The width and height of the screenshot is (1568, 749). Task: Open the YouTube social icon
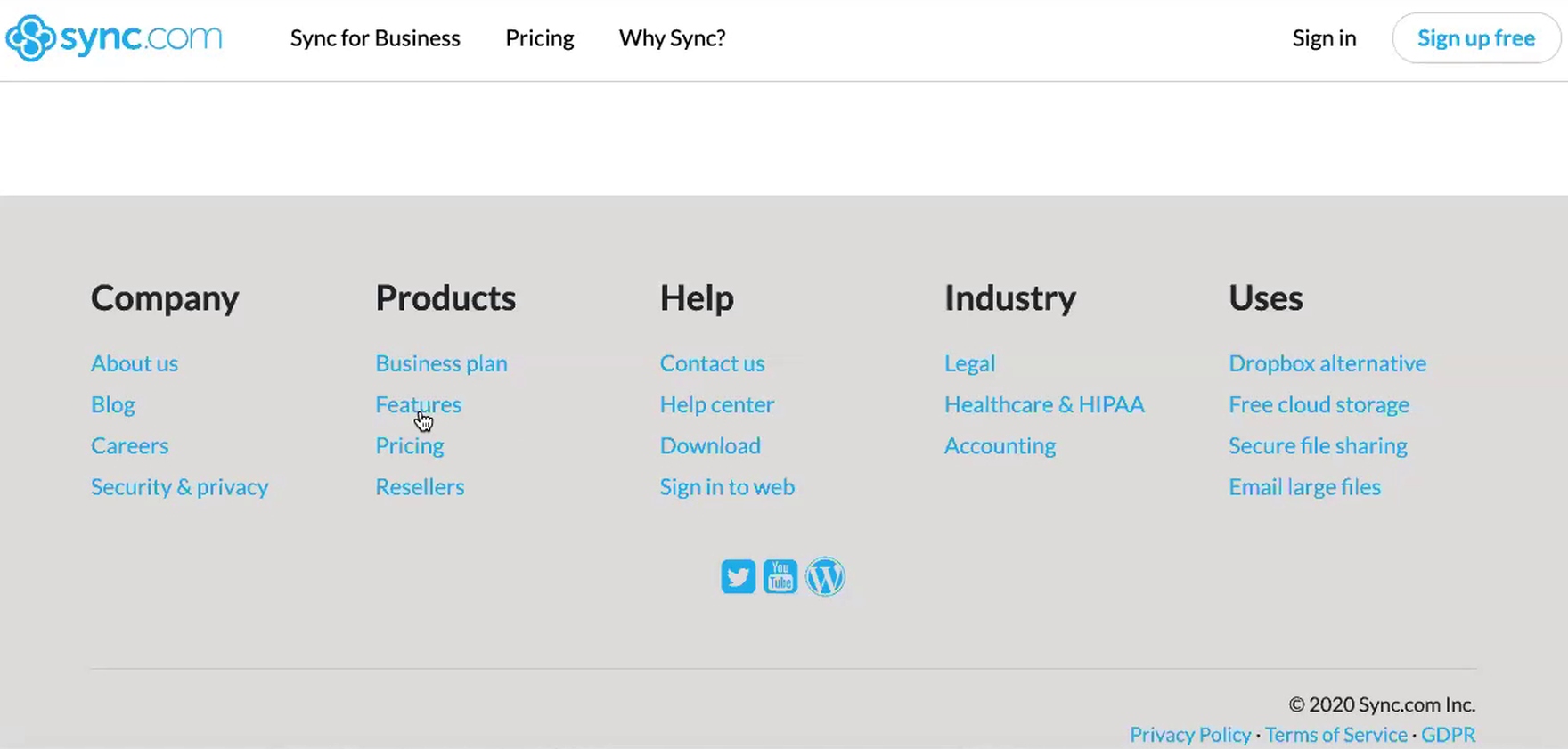point(780,577)
